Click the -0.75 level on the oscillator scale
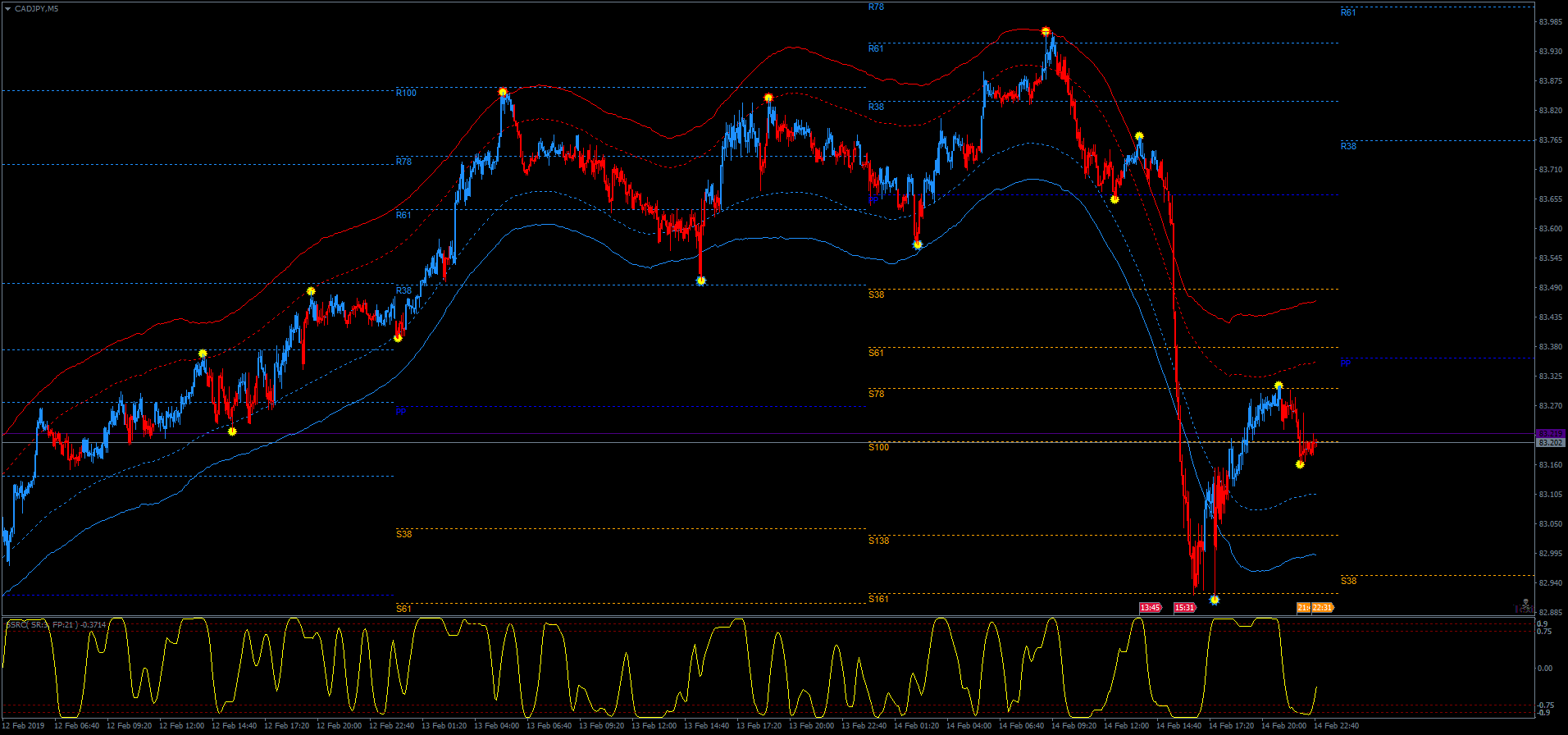 pos(1545,705)
